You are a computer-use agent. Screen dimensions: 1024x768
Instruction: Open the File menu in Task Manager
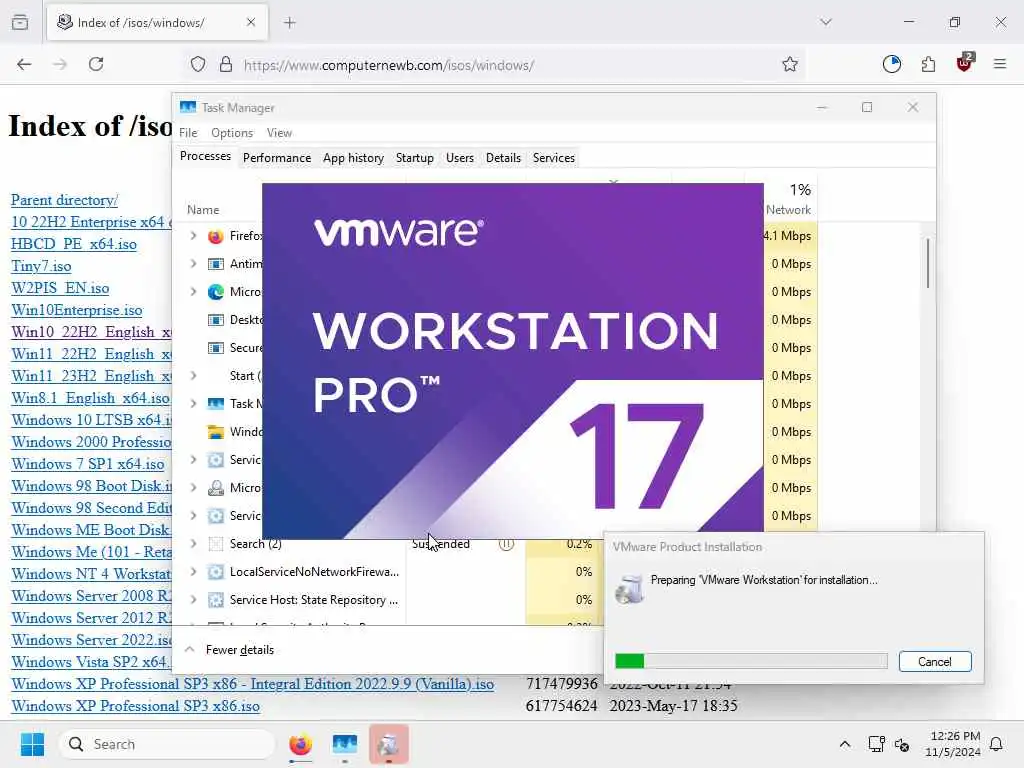coord(188,133)
